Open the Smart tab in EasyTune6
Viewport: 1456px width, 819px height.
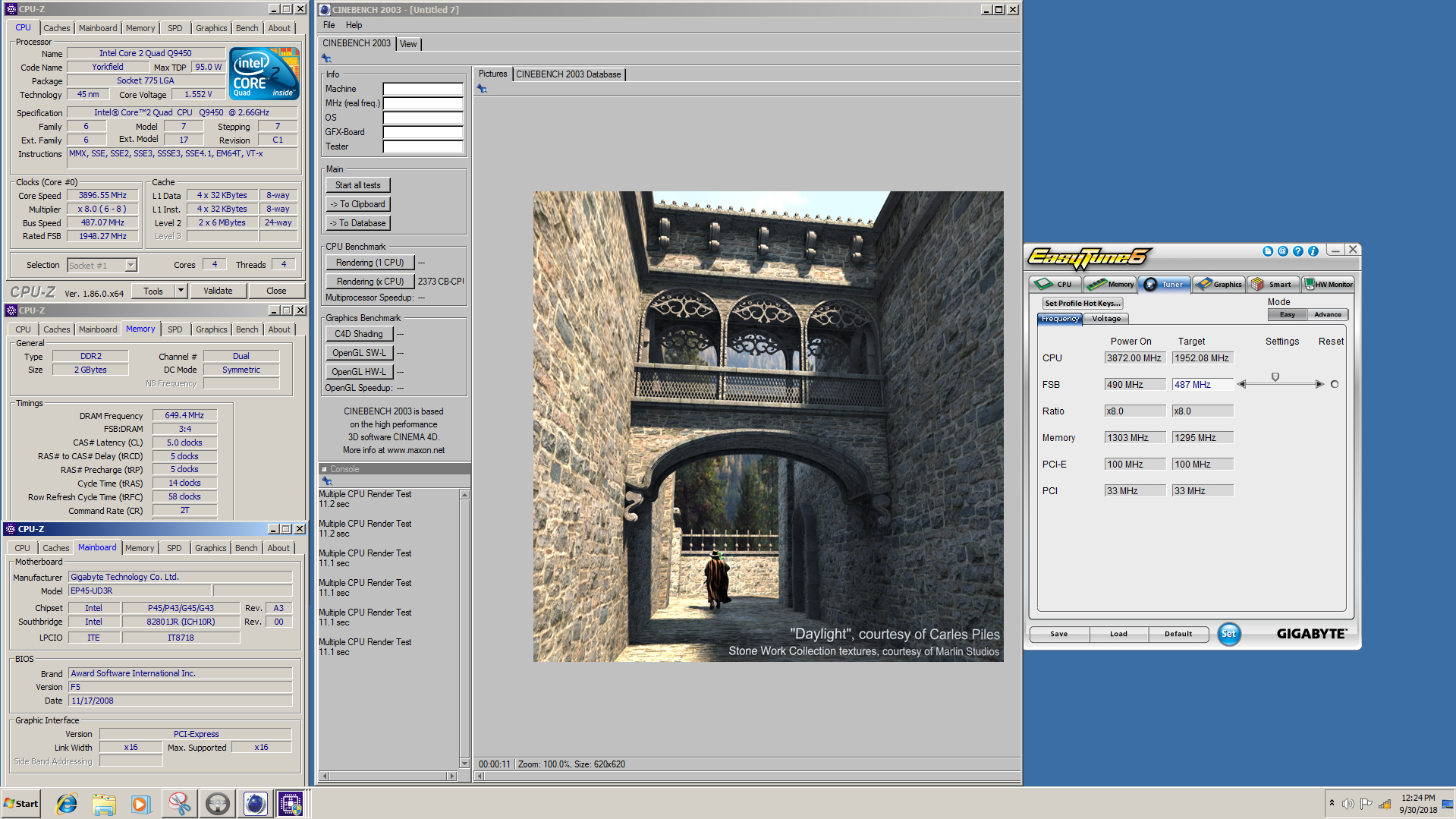click(1274, 285)
